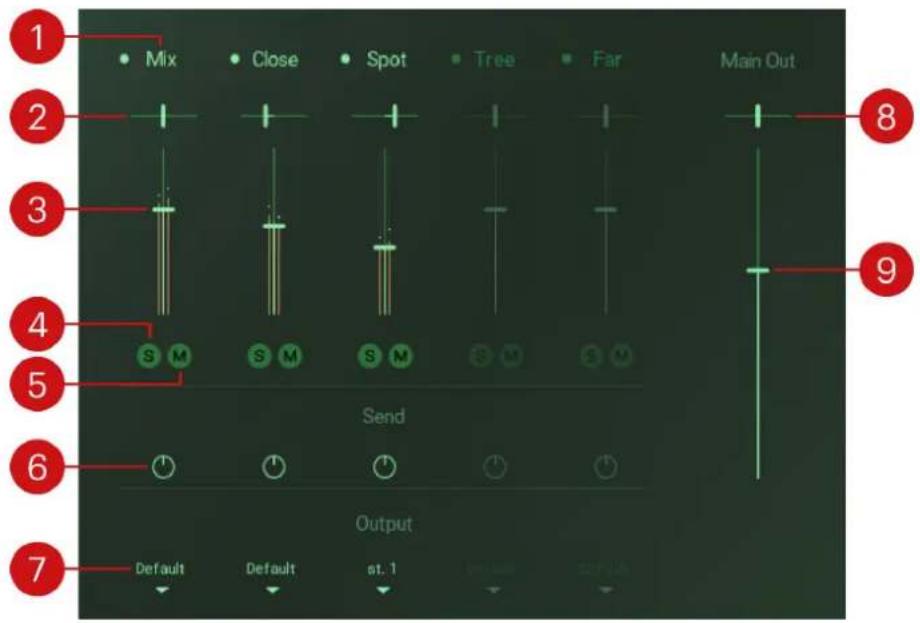The width and height of the screenshot is (920, 623).
Task: Click the Main Out pan slider
Action: (x=757, y=116)
